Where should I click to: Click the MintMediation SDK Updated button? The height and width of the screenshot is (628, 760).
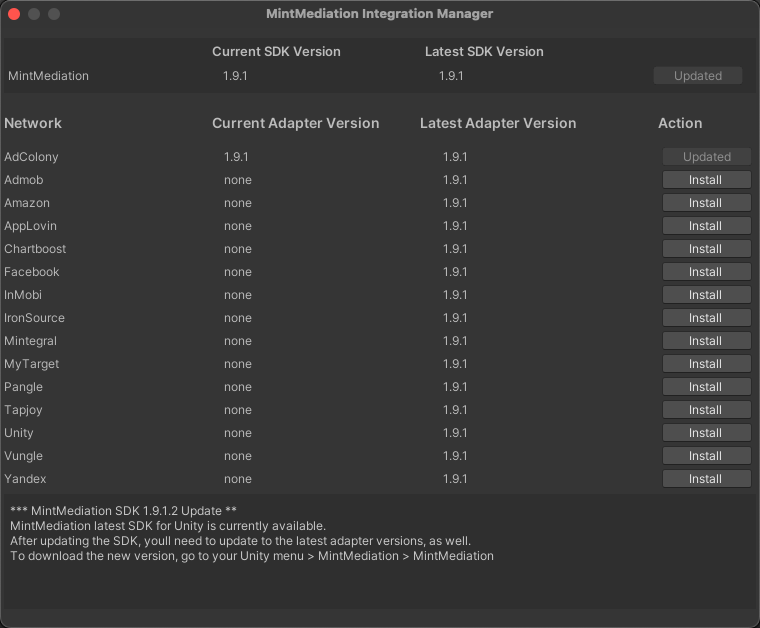click(697, 76)
